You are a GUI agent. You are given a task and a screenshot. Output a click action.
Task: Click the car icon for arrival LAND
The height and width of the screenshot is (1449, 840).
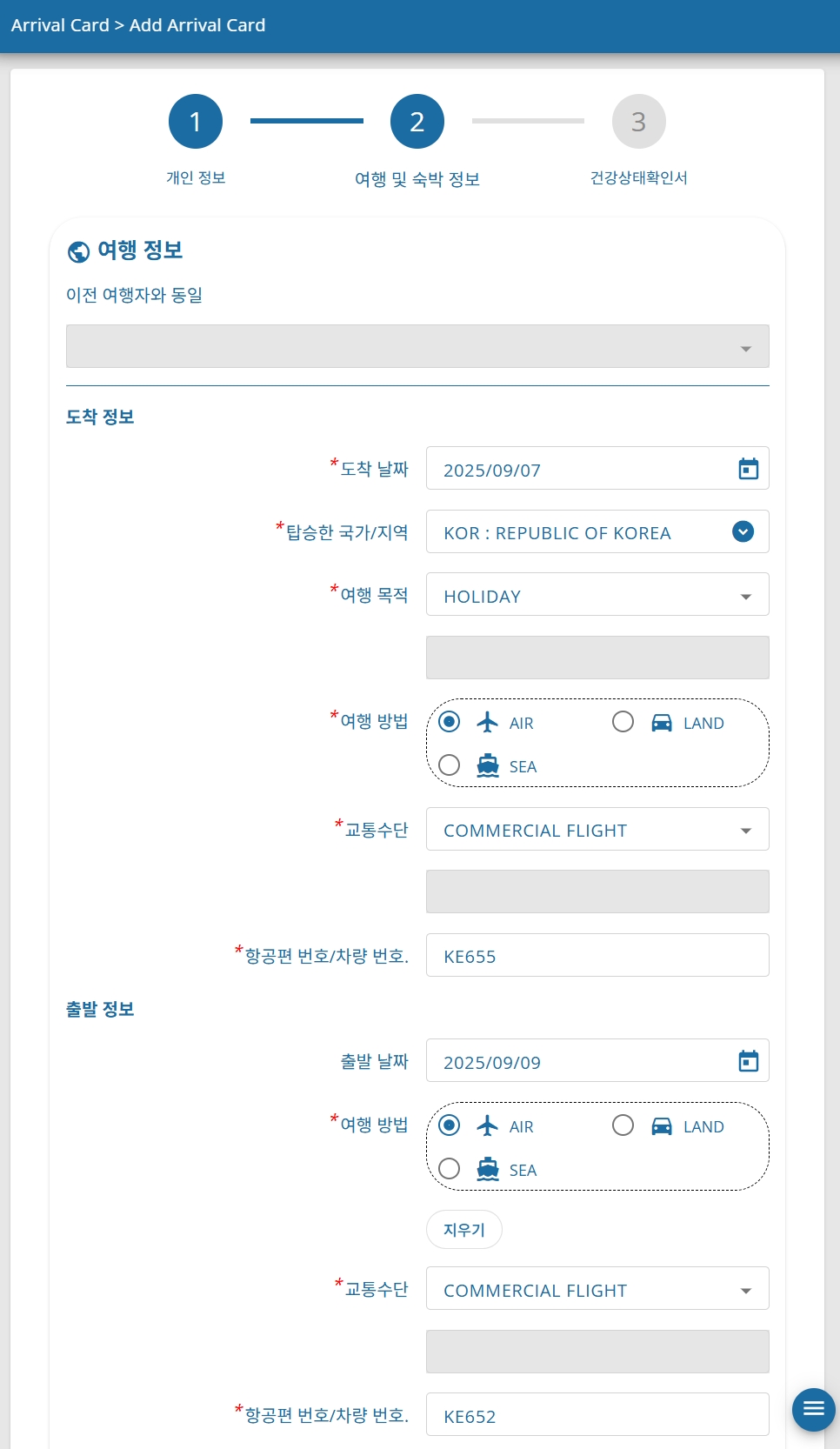[662, 722]
